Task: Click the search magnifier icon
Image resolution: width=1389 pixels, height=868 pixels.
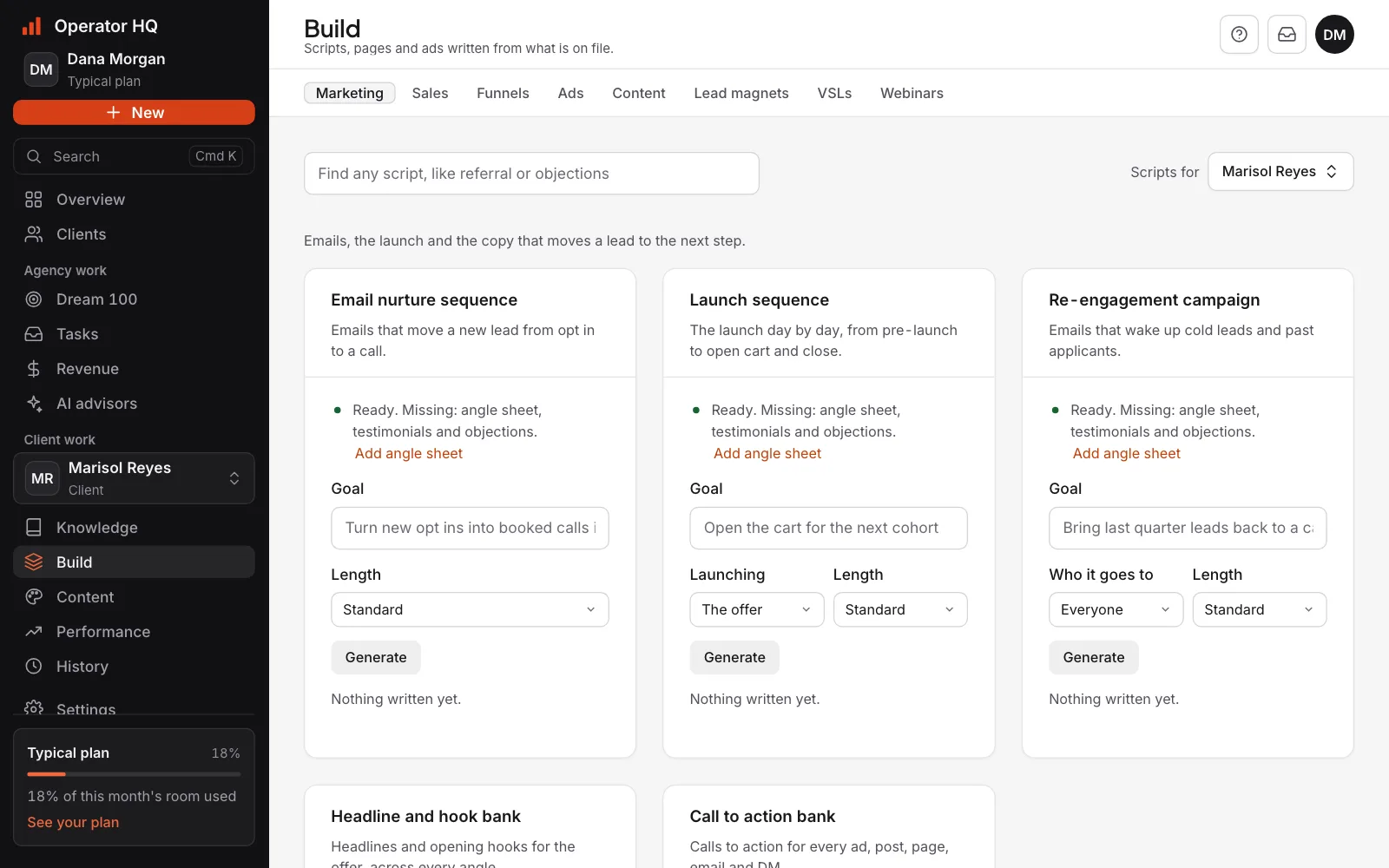Action: coord(34,156)
